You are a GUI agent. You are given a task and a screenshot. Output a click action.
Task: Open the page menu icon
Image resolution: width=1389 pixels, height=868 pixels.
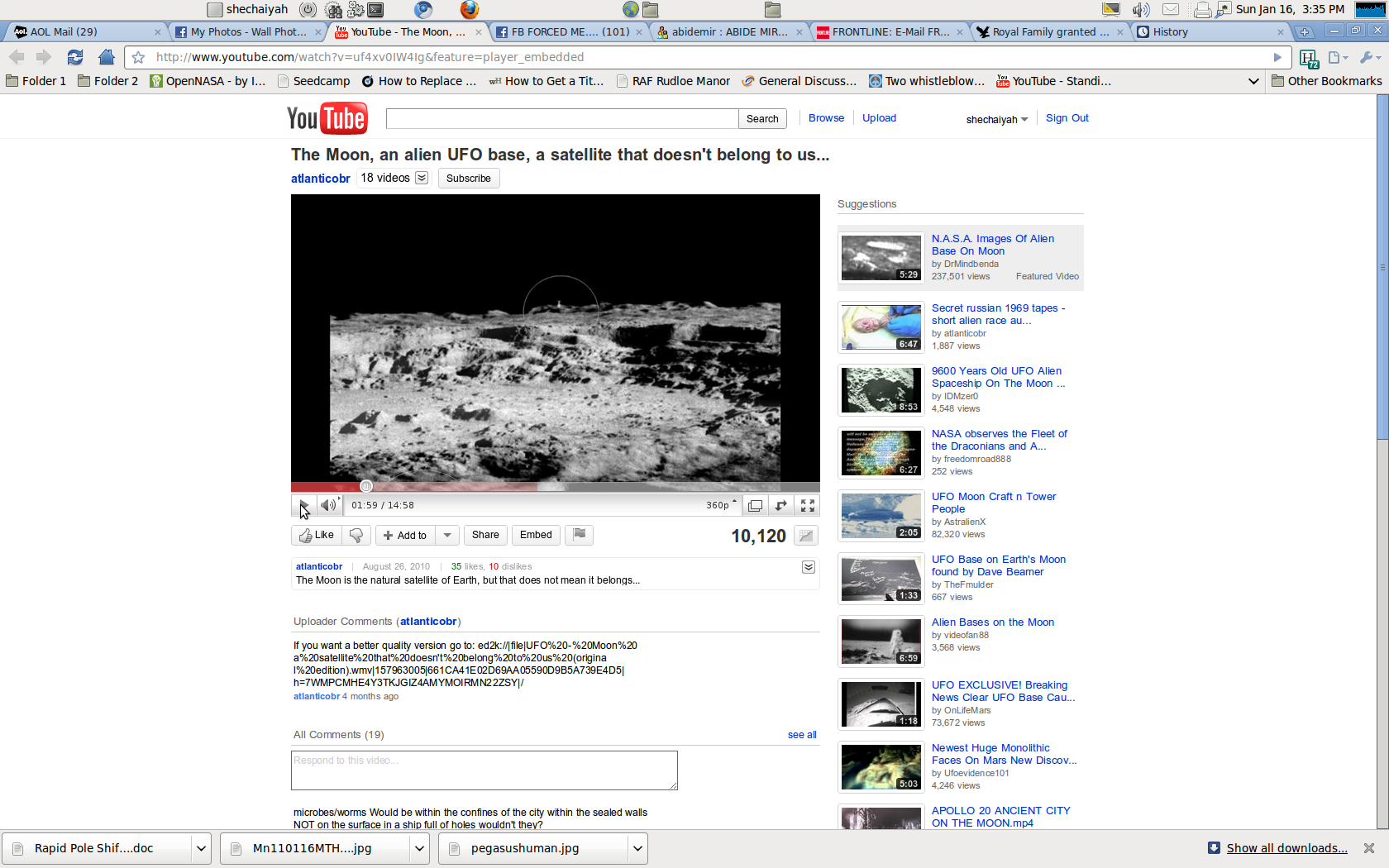click(1338, 57)
